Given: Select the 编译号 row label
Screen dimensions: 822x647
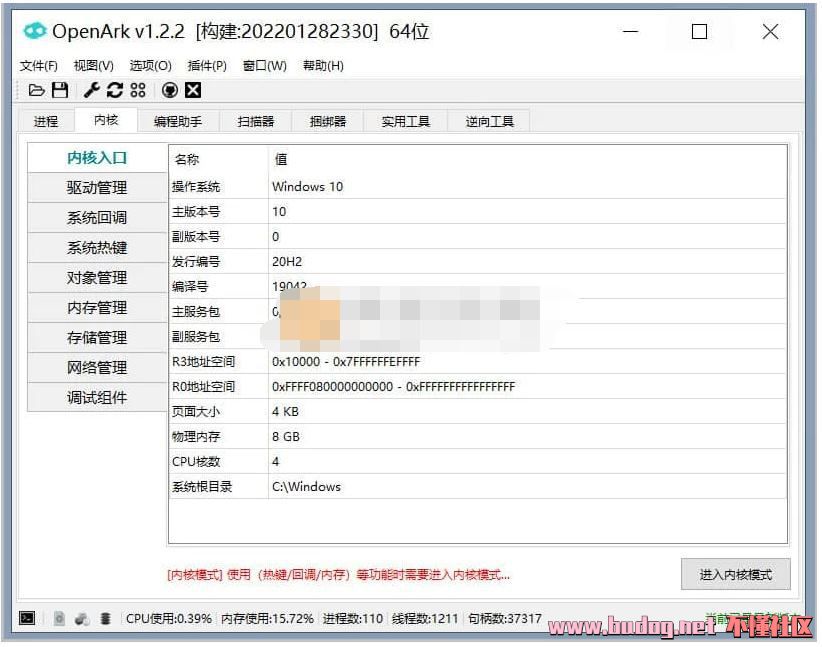Looking at the screenshot, I should coord(190,287).
